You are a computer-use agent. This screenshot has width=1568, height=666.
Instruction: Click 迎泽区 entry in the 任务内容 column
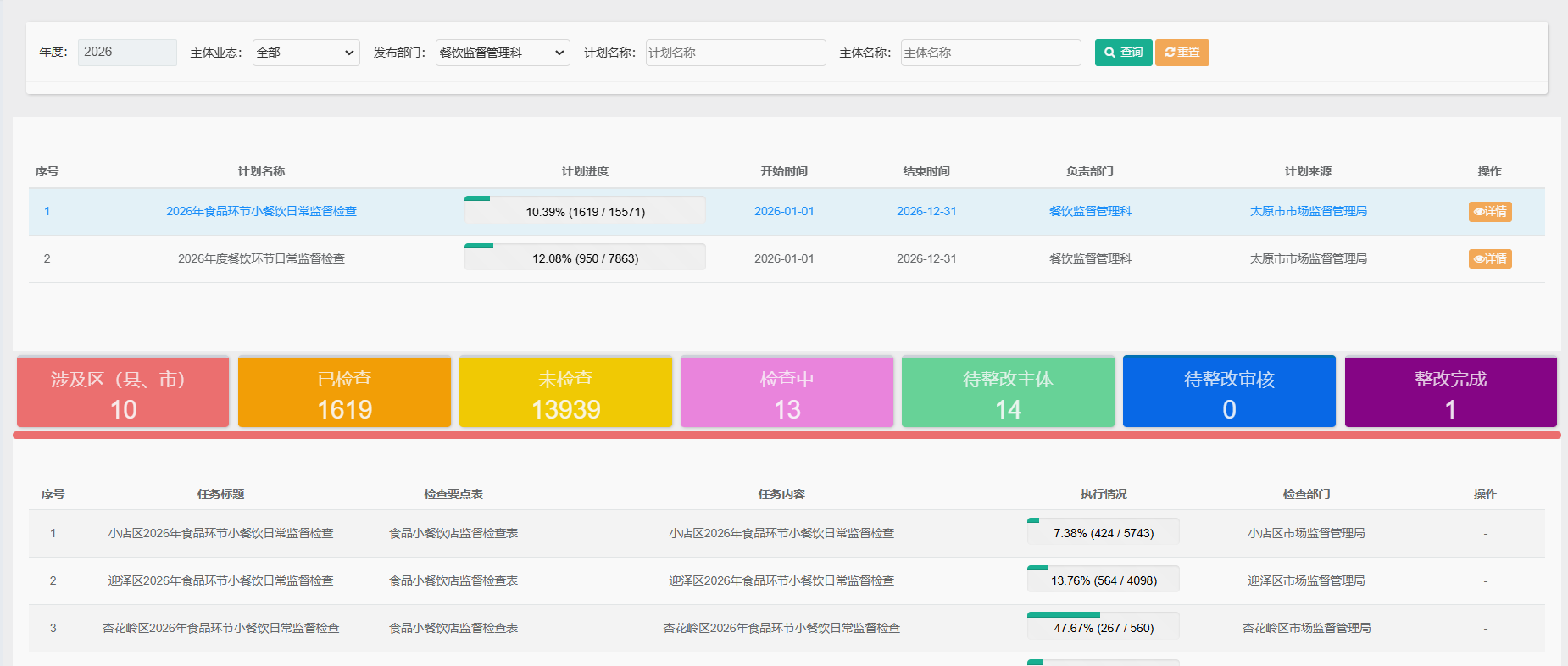click(x=781, y=581)
